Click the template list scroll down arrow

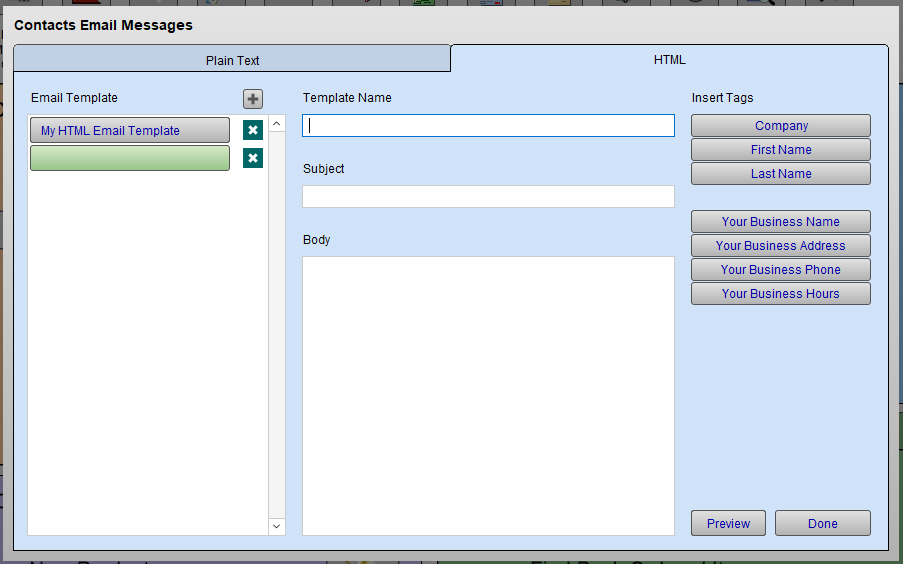(x=277, y=525)
